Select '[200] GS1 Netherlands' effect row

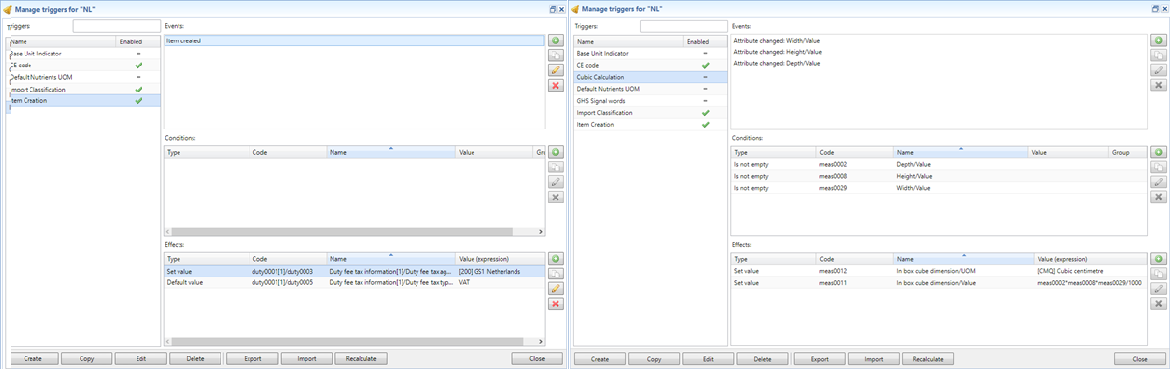[x=354, y=271]
